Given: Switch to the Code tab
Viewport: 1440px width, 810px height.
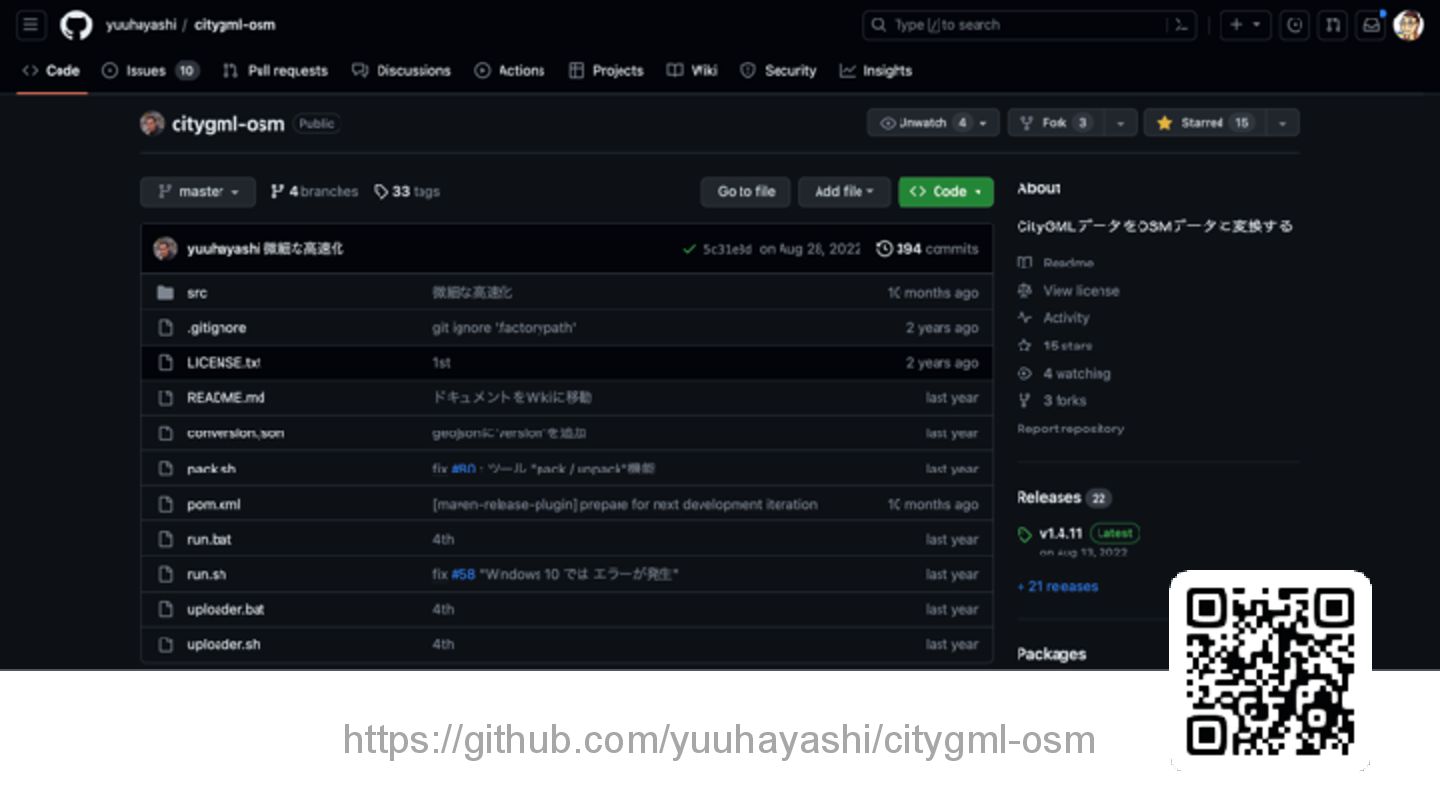Looking at the screenshot, I should click(x=52, y=71).
